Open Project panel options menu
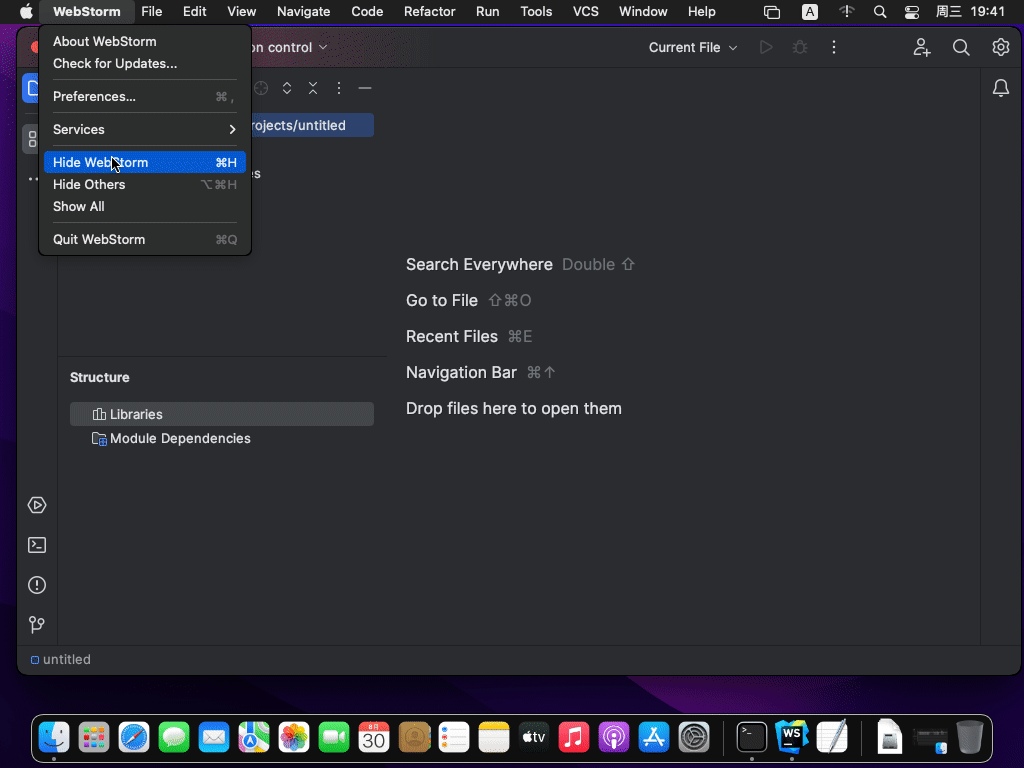The image size is (1024, 768). [x=339, y=88]
